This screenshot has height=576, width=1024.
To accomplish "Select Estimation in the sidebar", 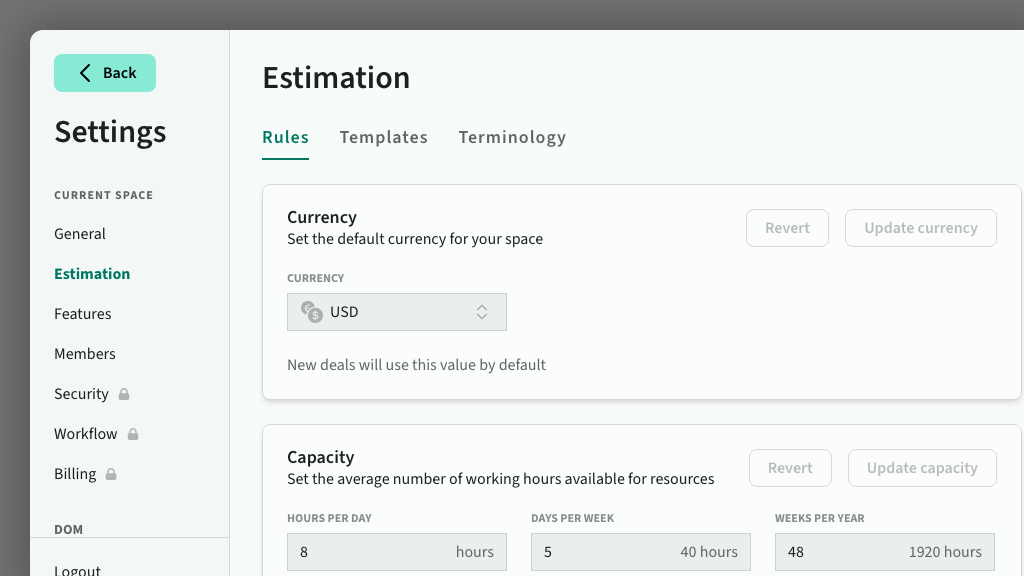I will [92, 274].
